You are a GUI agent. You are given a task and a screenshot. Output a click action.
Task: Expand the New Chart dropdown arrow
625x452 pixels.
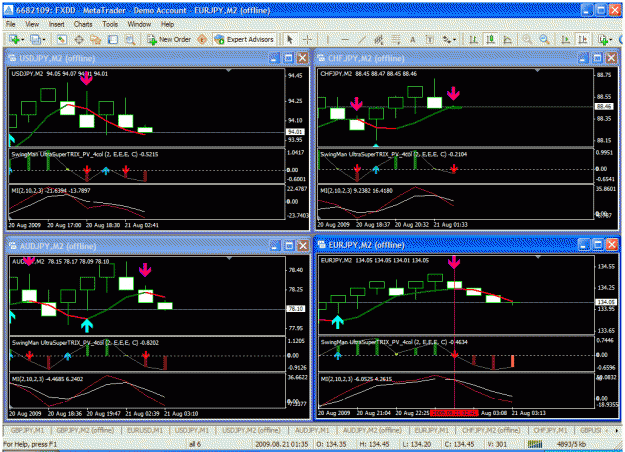point(23,40)
